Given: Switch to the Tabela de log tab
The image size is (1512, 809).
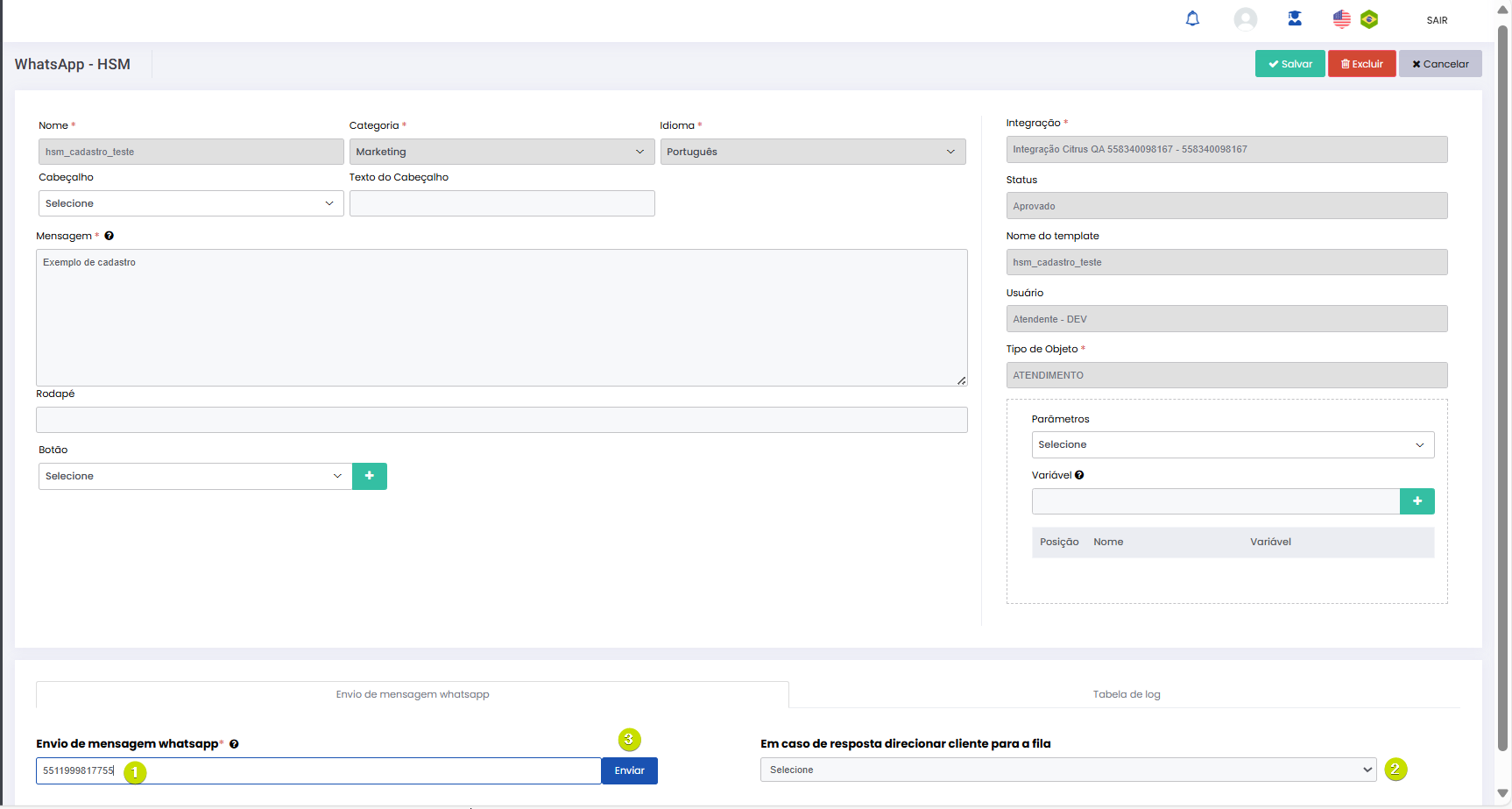Looking at the screenshot, I should pos(1126,694).
